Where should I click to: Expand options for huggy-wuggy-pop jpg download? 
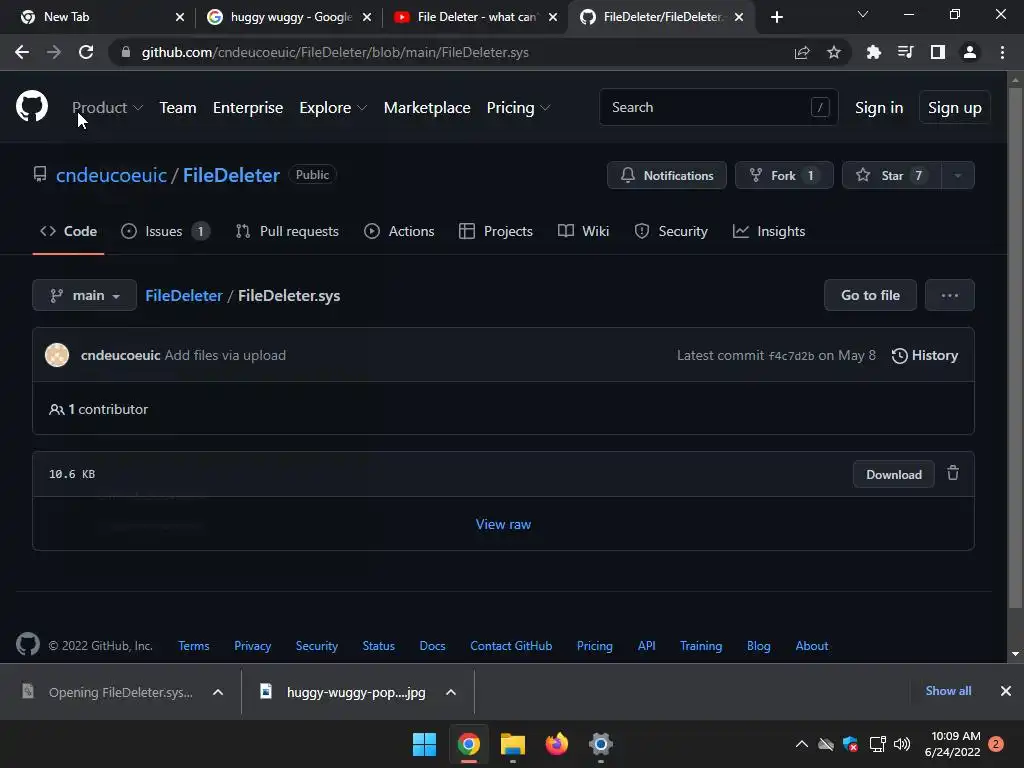(451, 692)
